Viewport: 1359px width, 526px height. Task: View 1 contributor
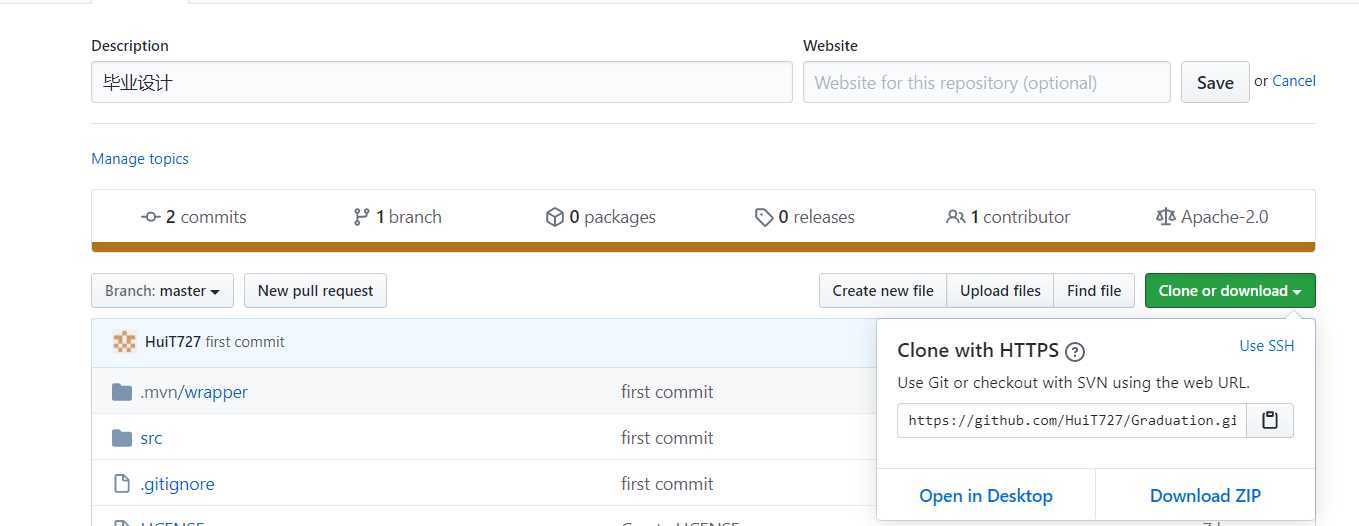click(1008, 217)
